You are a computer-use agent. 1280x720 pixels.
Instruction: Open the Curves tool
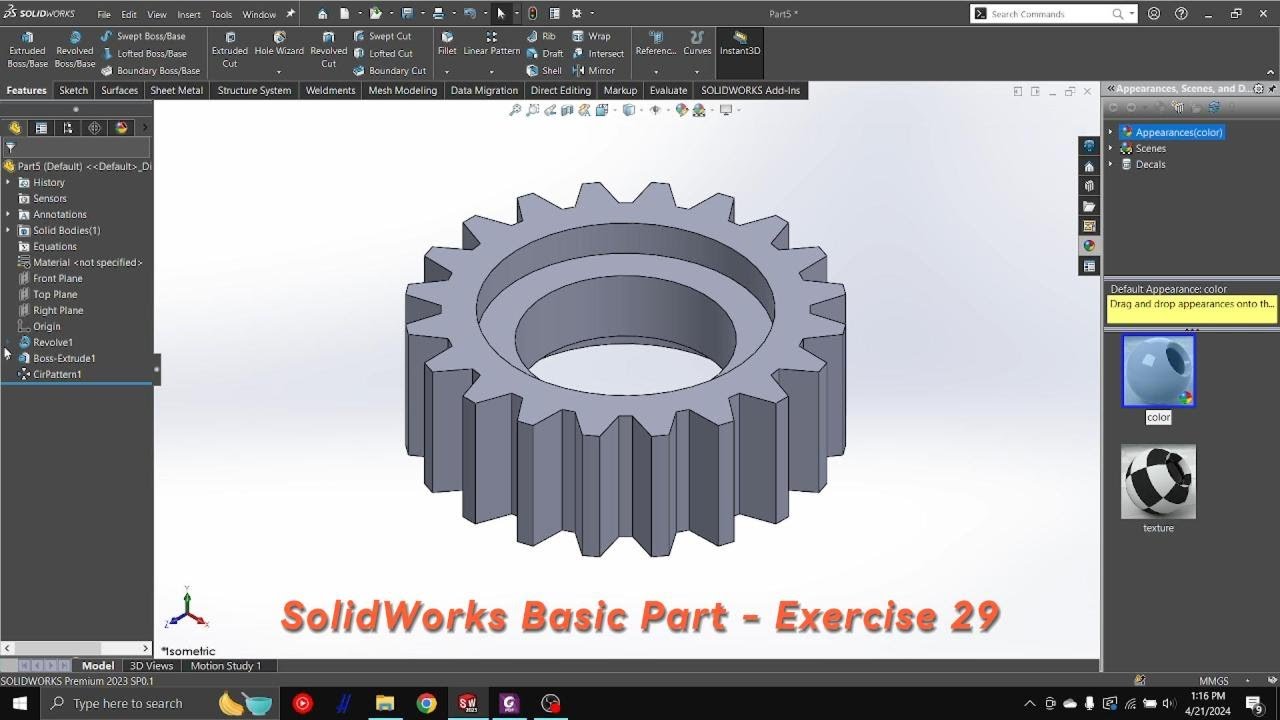pos(697,44)
